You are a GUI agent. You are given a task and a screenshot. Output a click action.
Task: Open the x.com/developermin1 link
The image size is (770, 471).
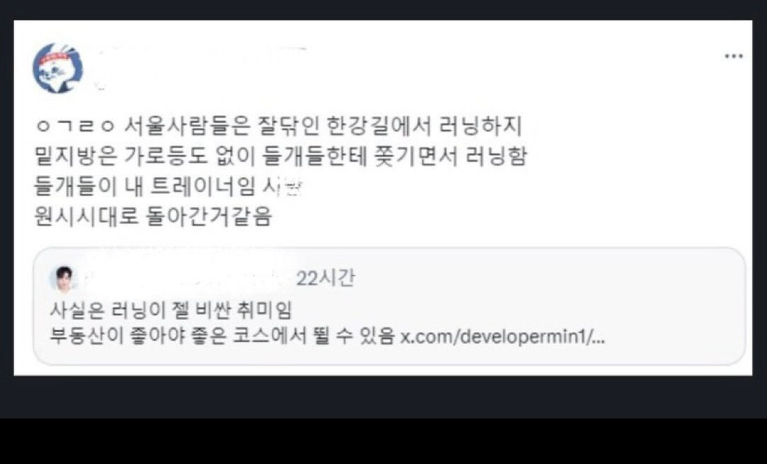pyautogui.click(x=502, y=337)
